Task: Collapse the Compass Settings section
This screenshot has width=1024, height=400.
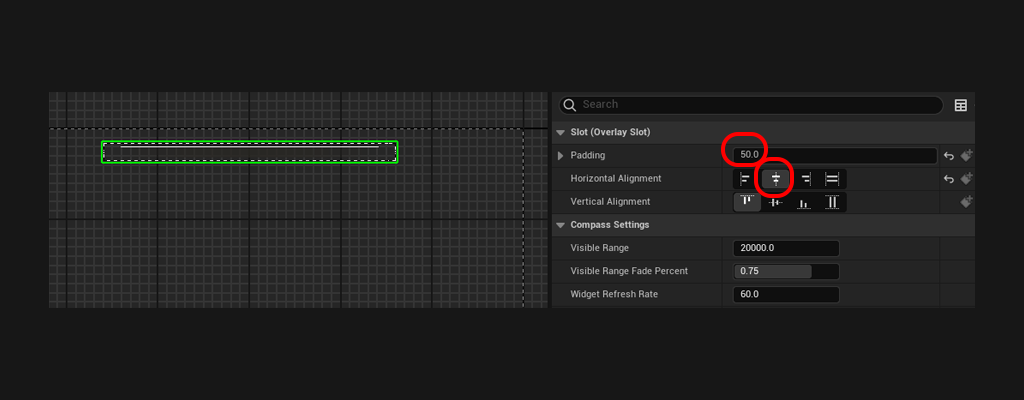Action: (x=560, y=225)
